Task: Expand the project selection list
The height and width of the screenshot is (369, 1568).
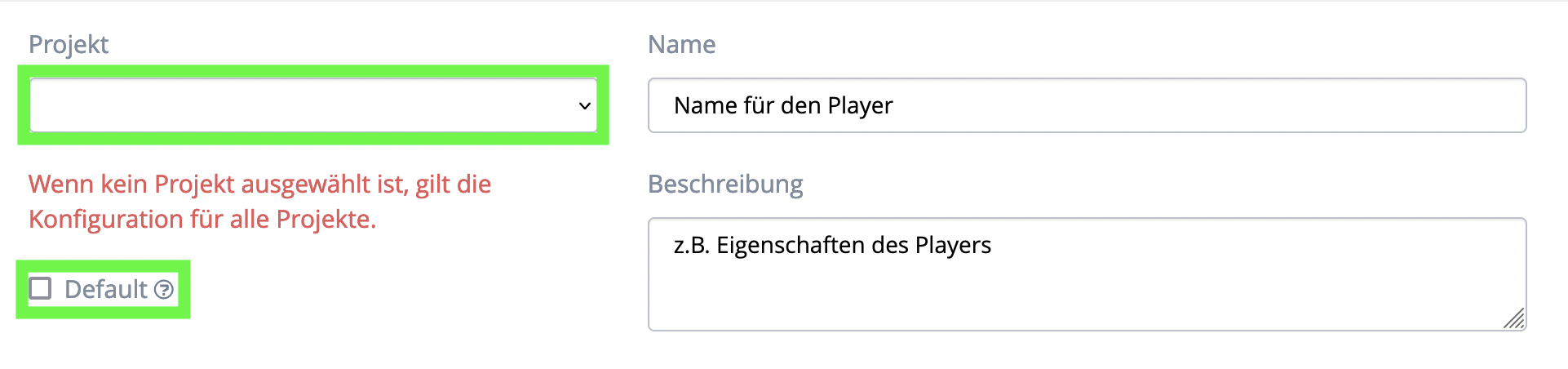Action: pyautogui.click(x=313, y=105)
